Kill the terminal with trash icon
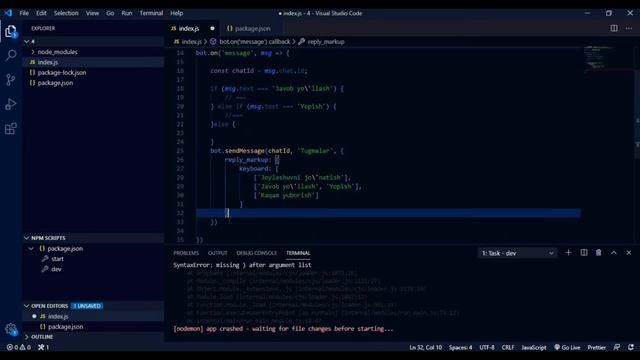This screenshot has height=360, width=640. [x=598, y=253]
